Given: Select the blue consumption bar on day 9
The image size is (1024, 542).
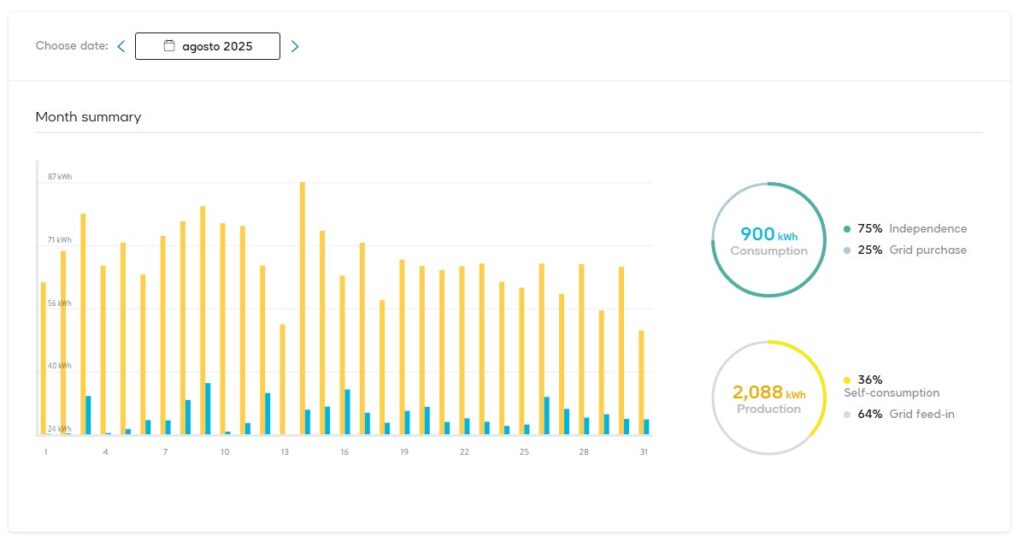Looking at the screenshot, I should (x=208, y=408).
